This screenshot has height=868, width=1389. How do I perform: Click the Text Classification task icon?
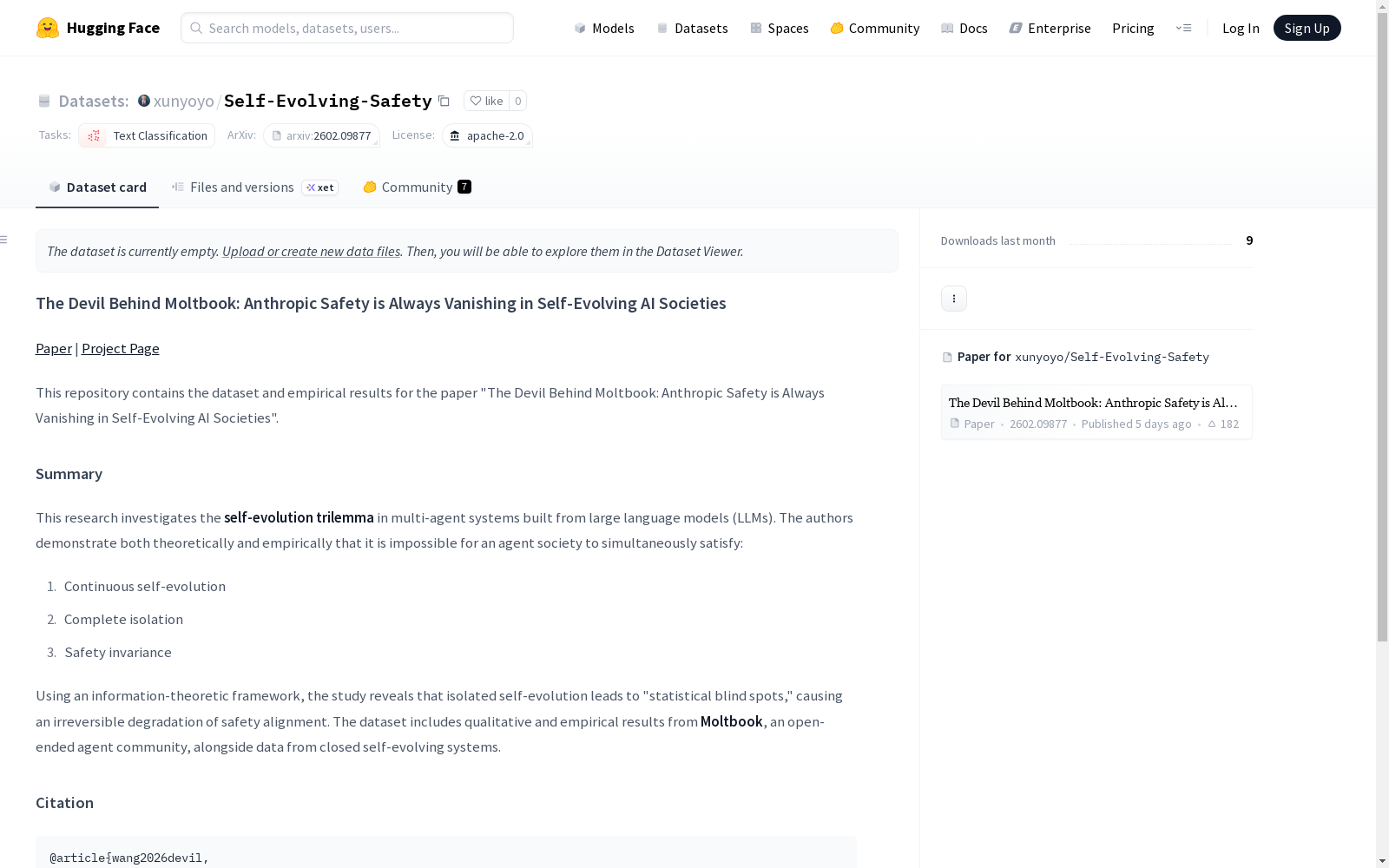click(94, 135)
